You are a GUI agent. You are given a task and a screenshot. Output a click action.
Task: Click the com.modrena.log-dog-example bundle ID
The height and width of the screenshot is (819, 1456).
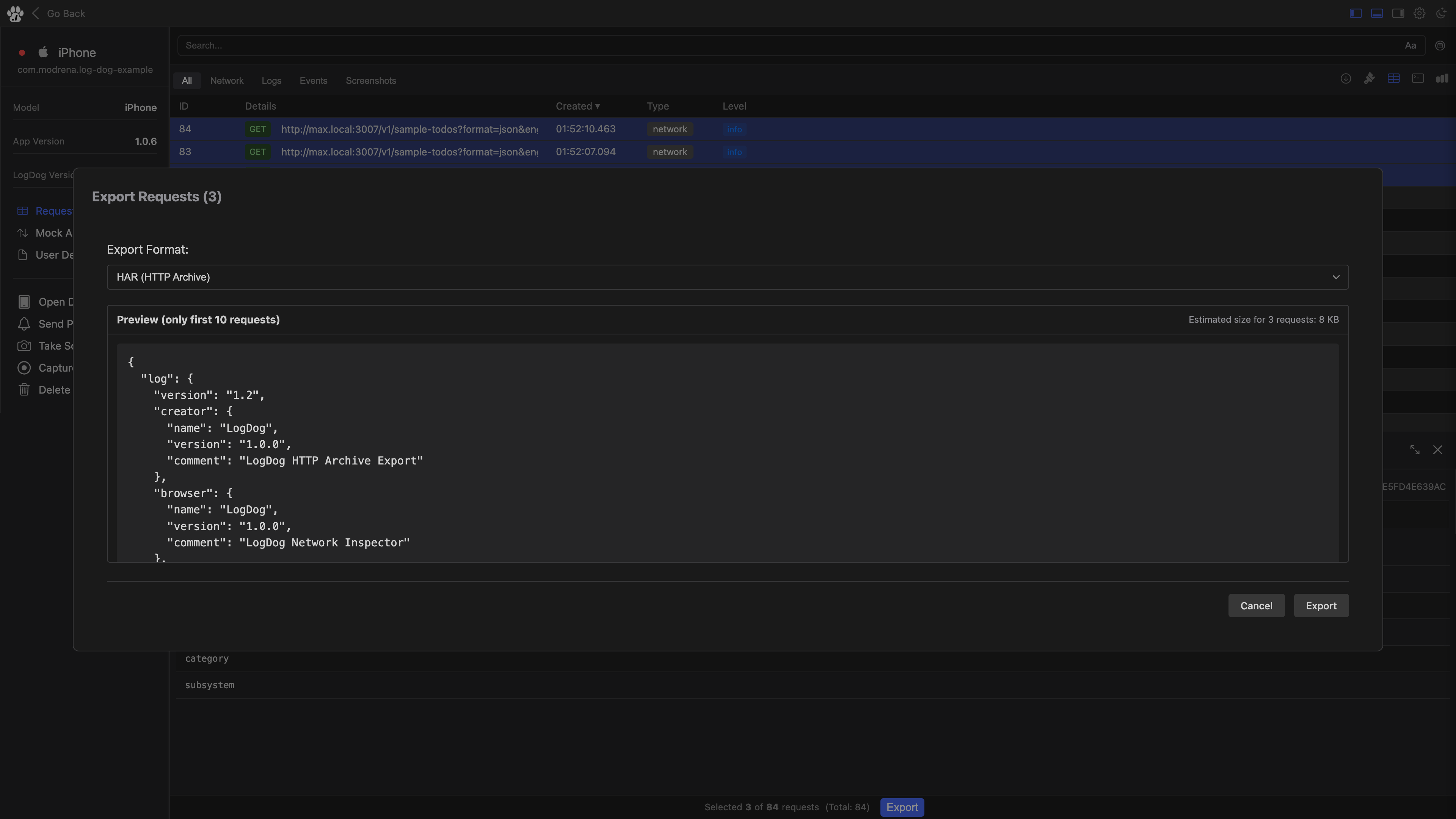[85, 69]
